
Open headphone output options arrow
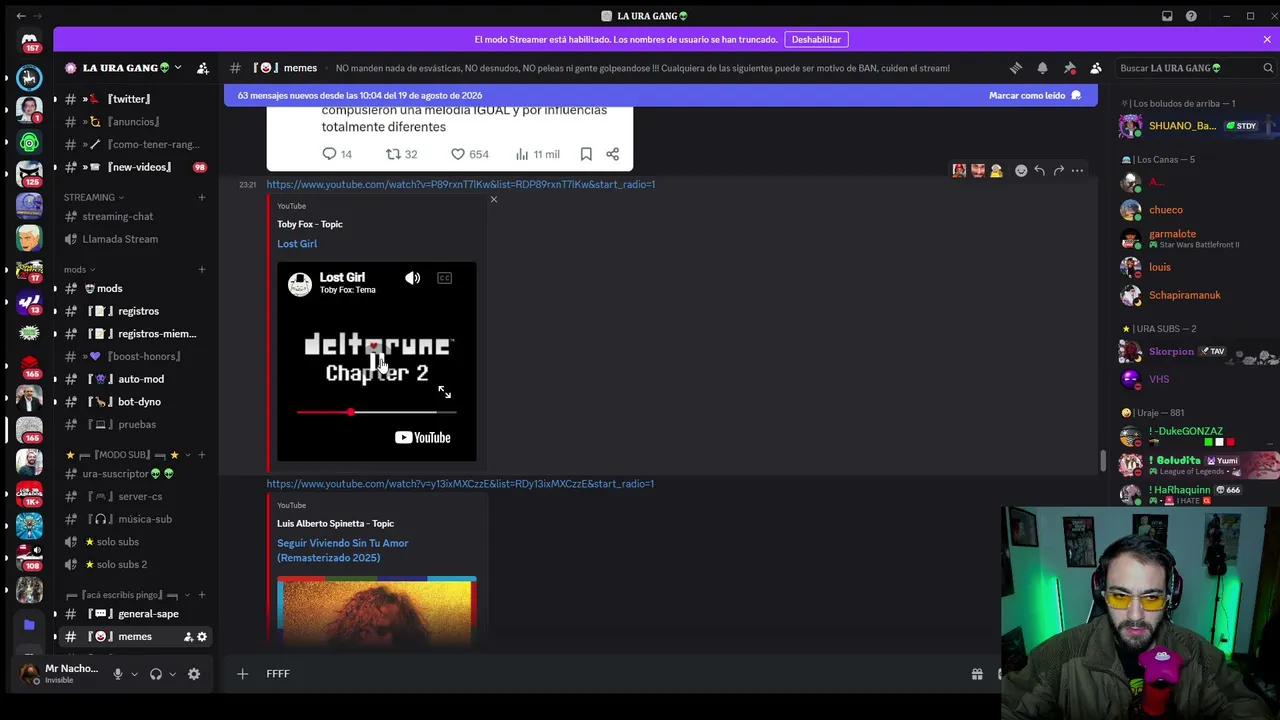[x=172, y=674]
